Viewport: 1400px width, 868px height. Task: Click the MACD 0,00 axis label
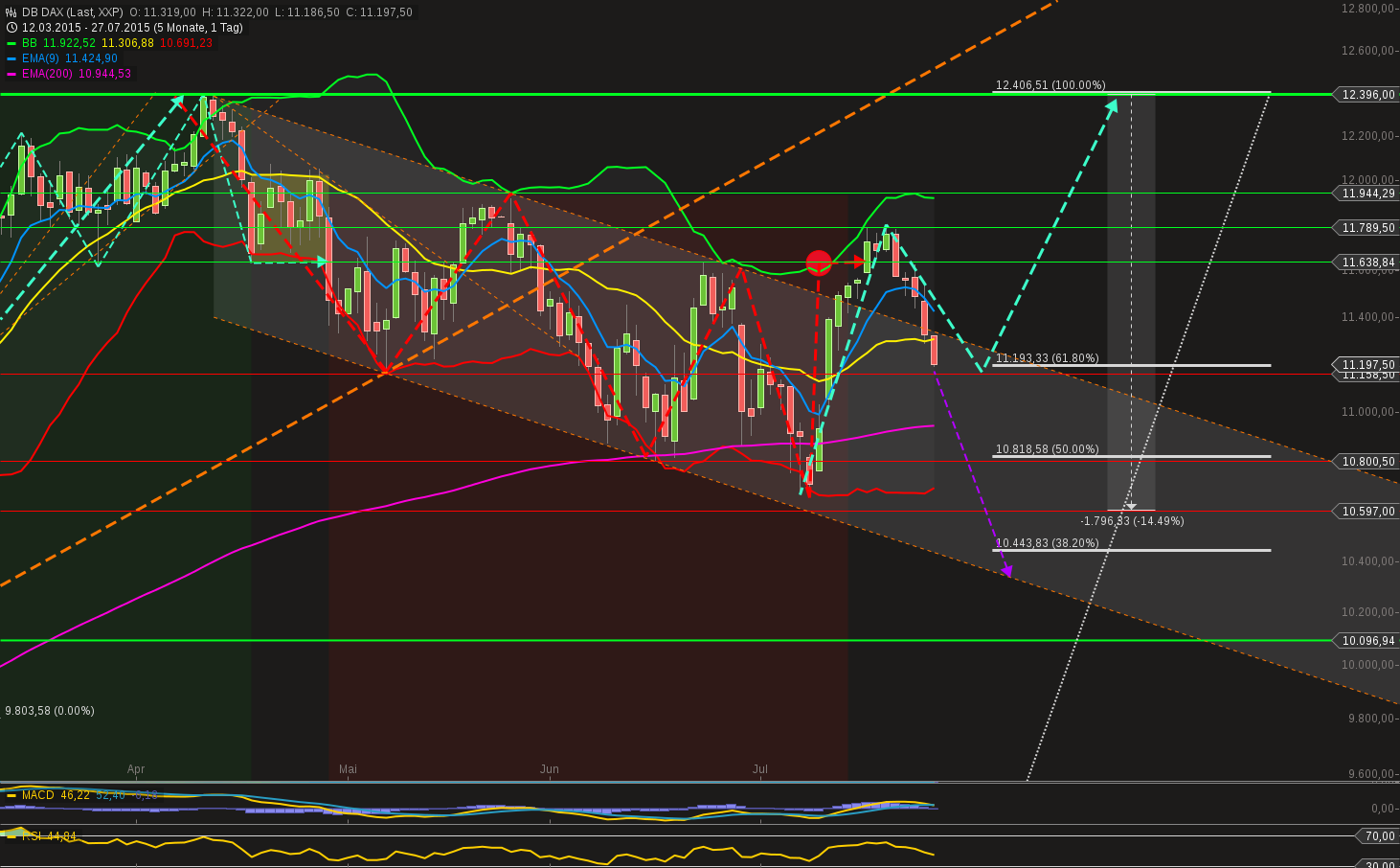point(1383,809)
